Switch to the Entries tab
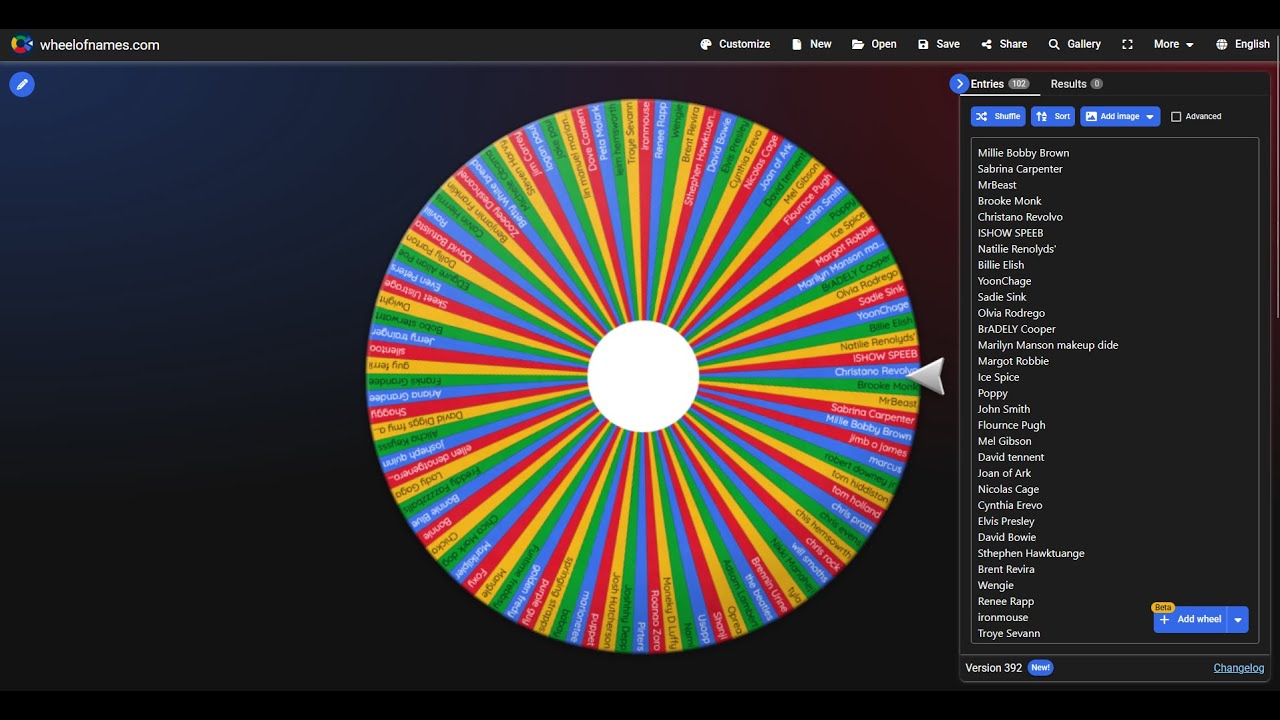1280x720 pixels. pyautogui.click(x=999, y=84)
